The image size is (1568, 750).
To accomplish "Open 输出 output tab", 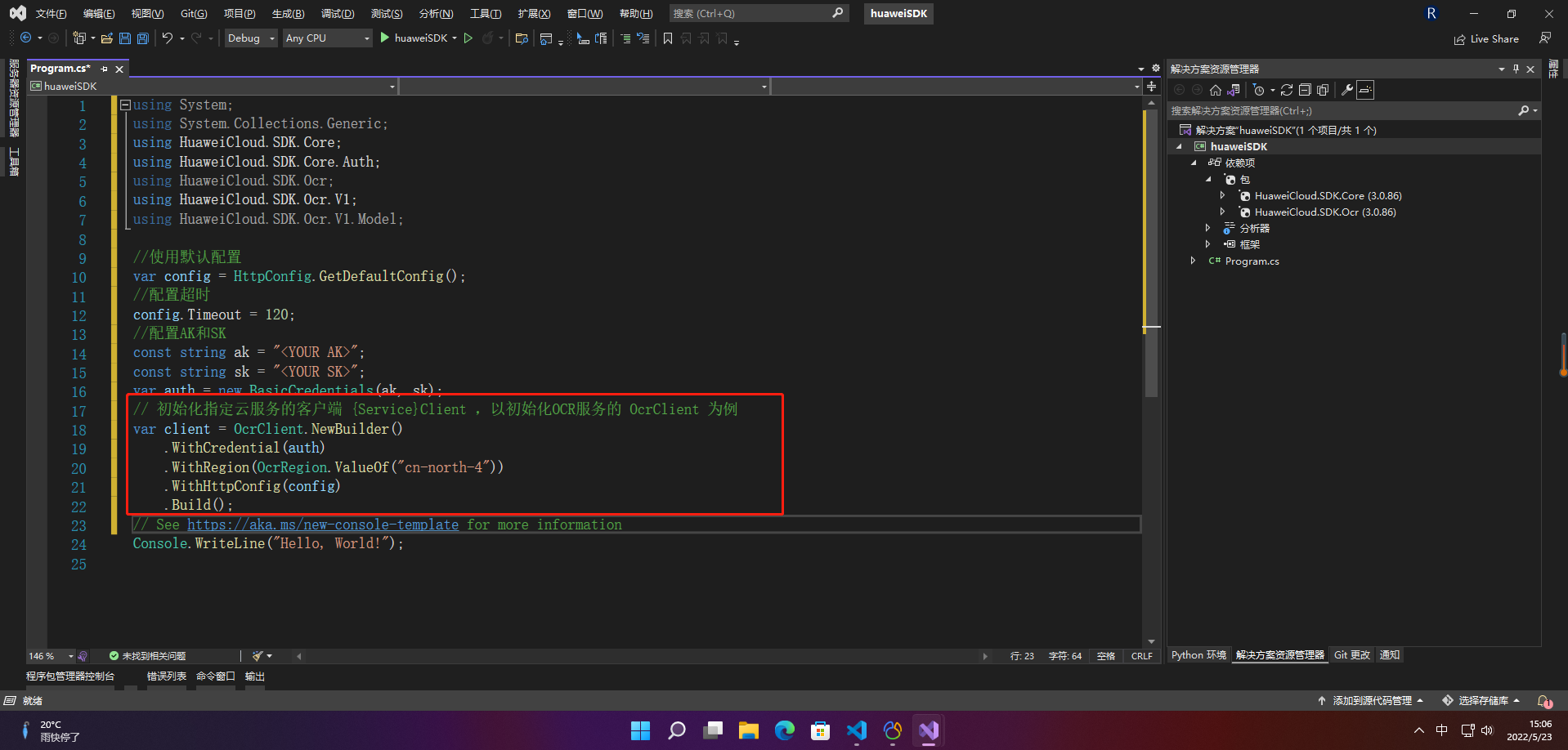I will pos(255,676).
